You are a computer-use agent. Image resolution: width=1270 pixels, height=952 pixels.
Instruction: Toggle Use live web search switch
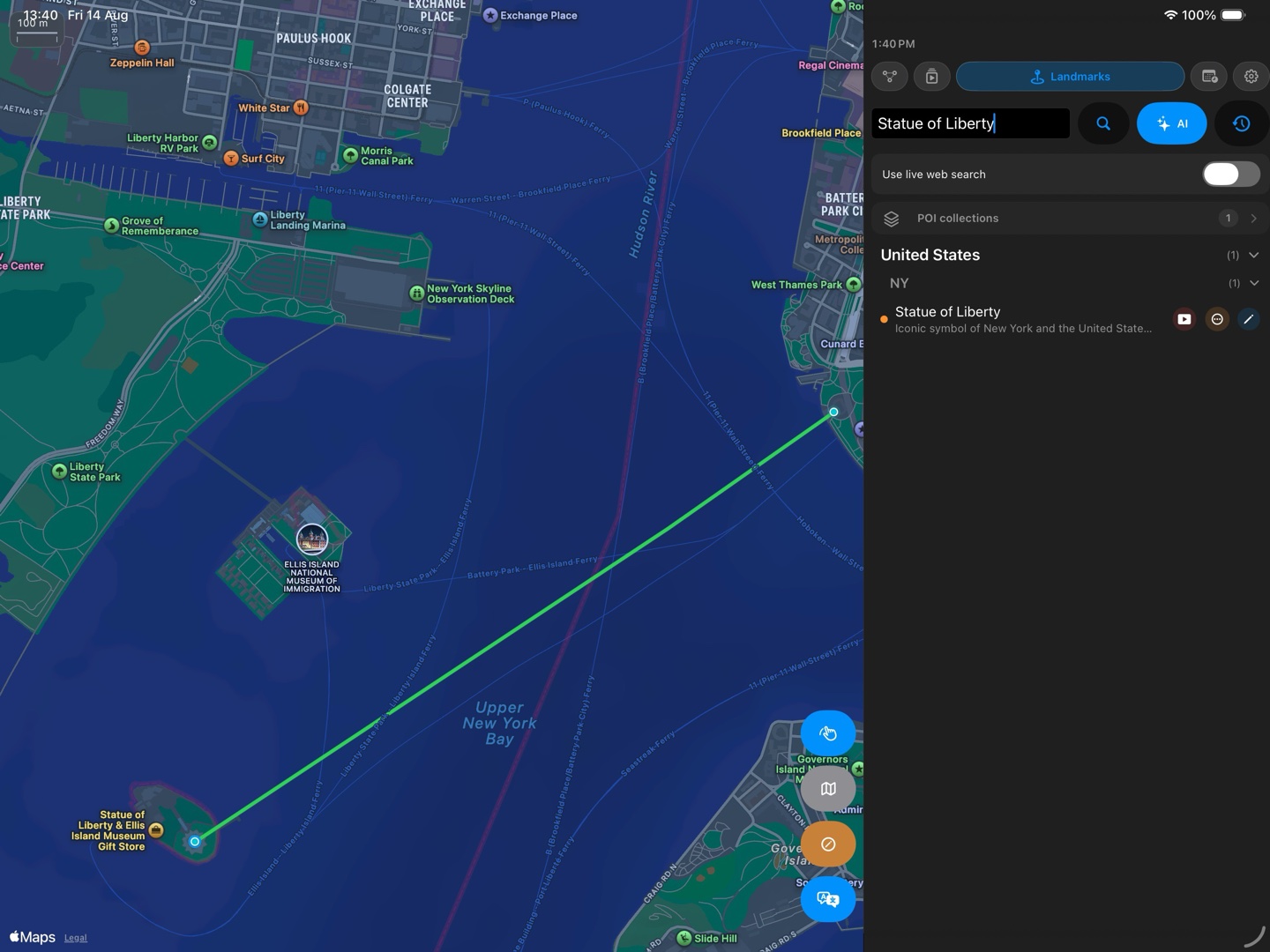coord(1231,175)
